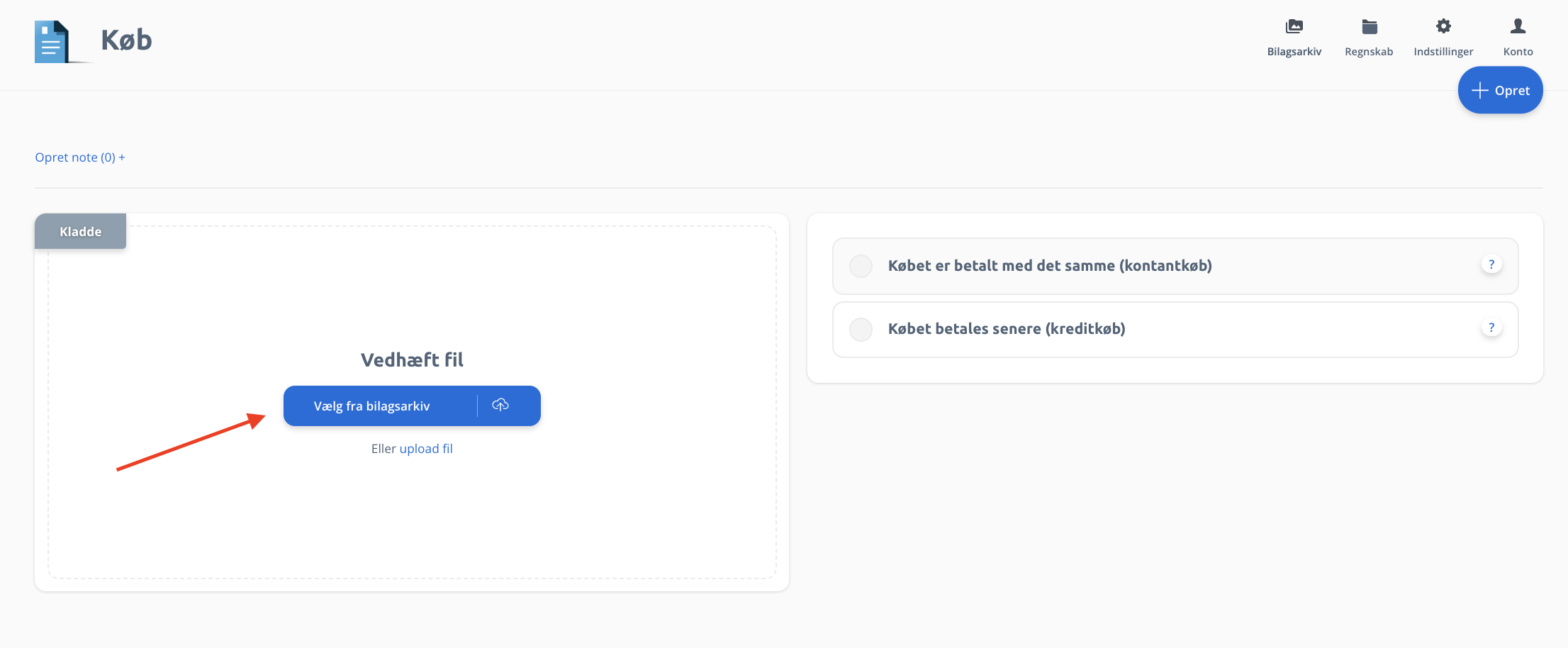Click Indstillinger menu label

(1443, 52)
